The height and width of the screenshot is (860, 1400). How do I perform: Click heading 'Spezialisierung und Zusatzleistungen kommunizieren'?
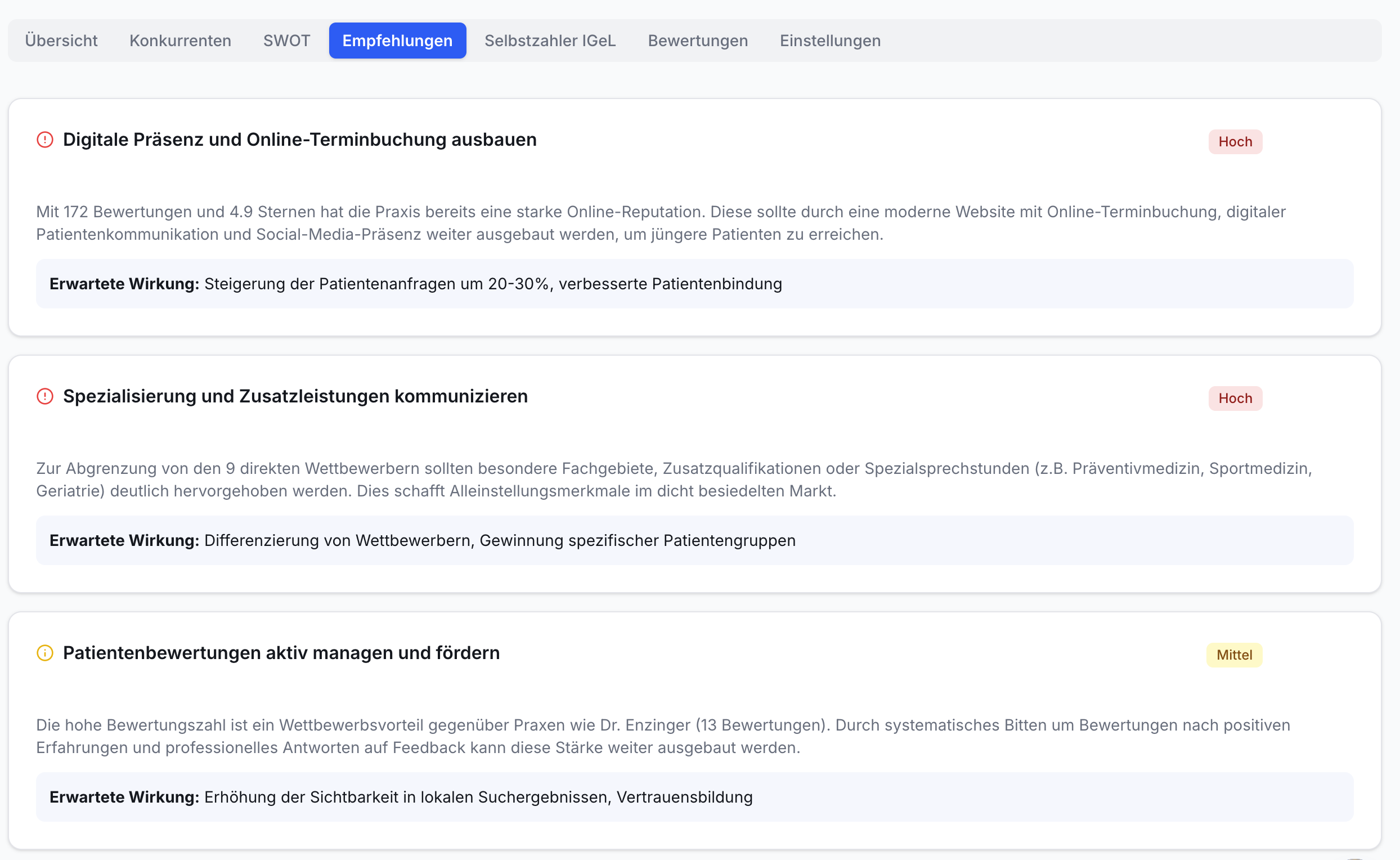pyautogui.click(x=295, y=396)
